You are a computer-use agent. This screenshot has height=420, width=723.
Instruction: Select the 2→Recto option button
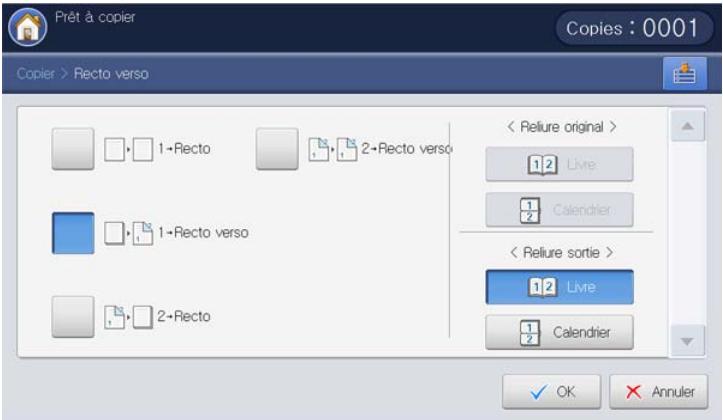click(73, 317)
